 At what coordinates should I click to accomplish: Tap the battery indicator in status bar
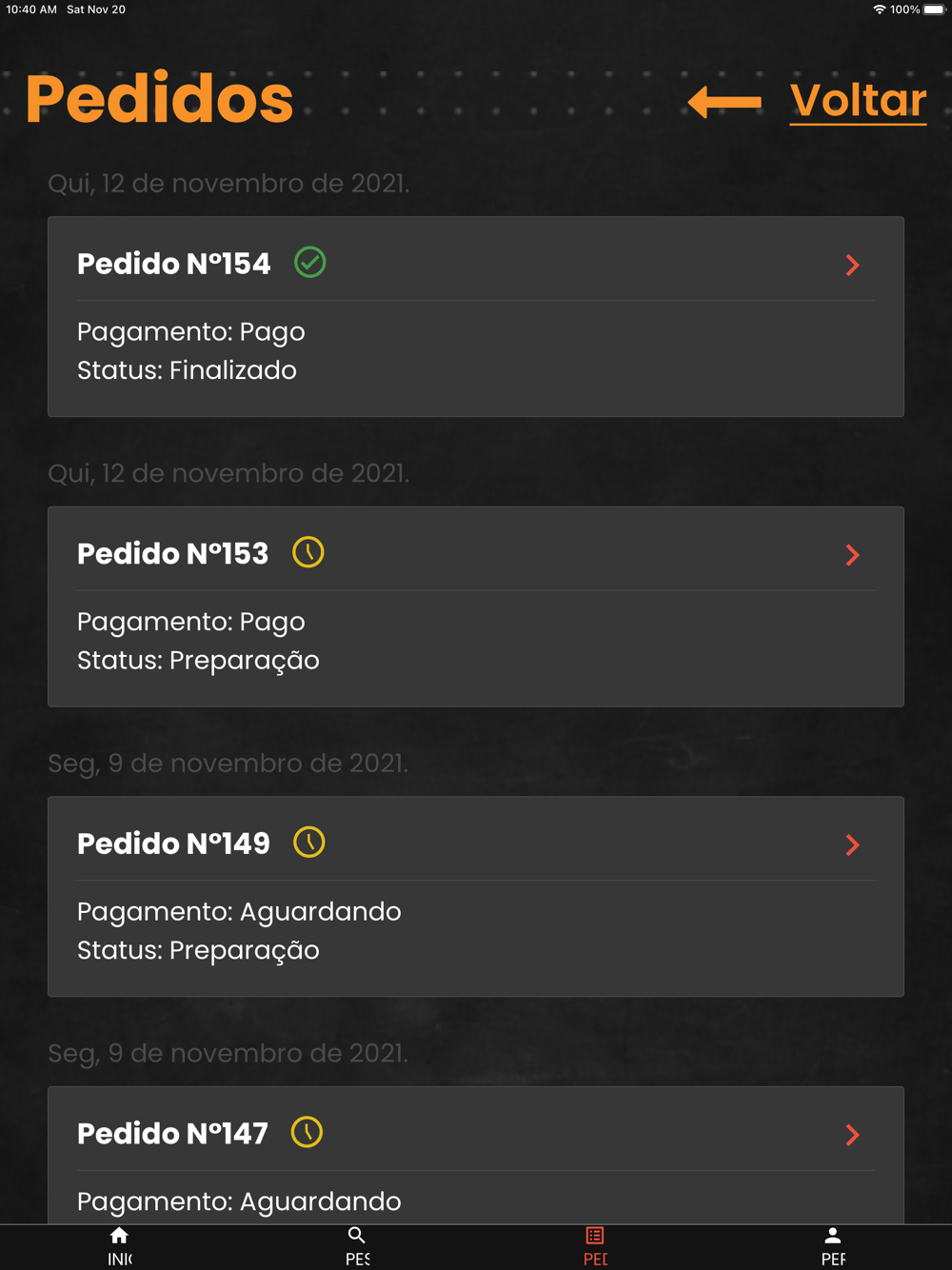pos(933,10)
